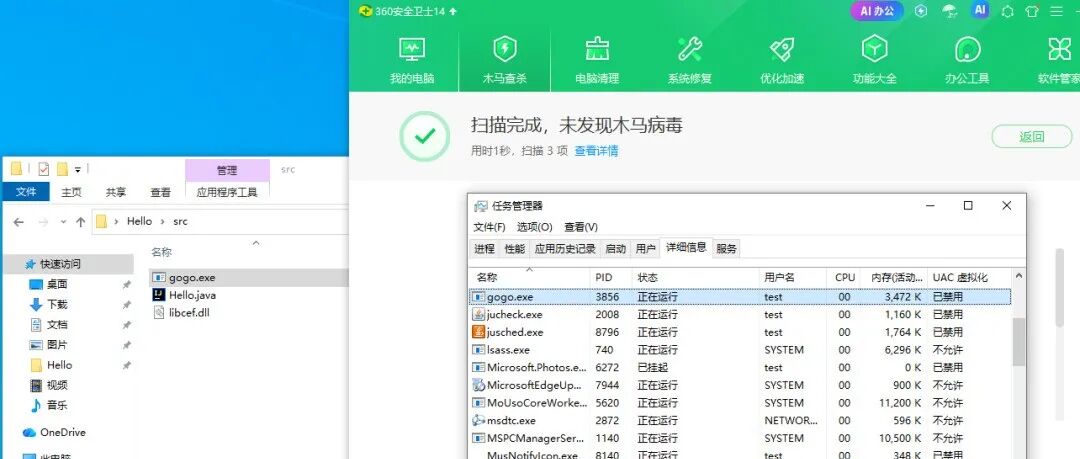Select lsass.exe process row
1080x459 pixels.
click(x=740, y=350)
